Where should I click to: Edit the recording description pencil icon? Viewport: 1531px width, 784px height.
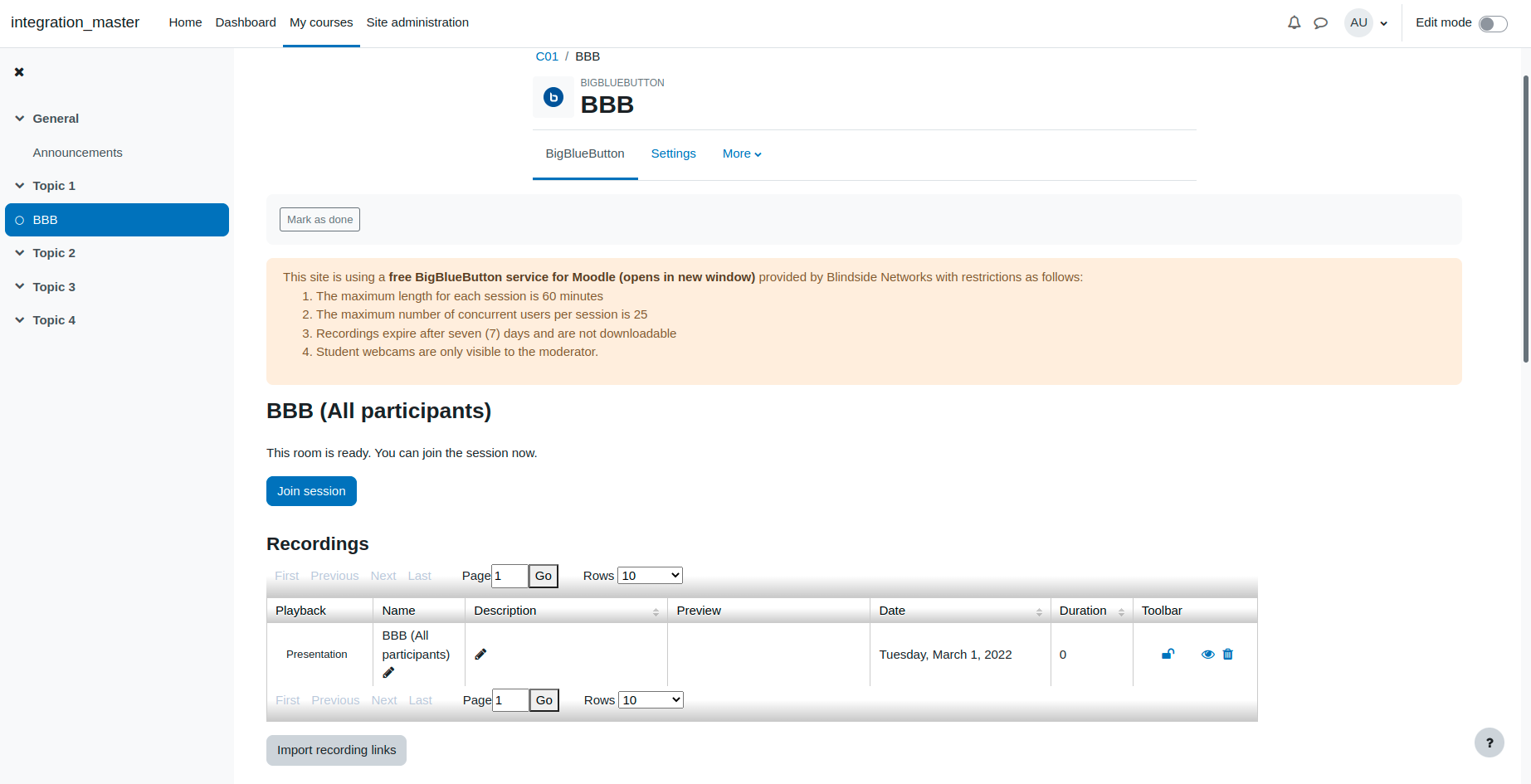[x=480, y=655]
